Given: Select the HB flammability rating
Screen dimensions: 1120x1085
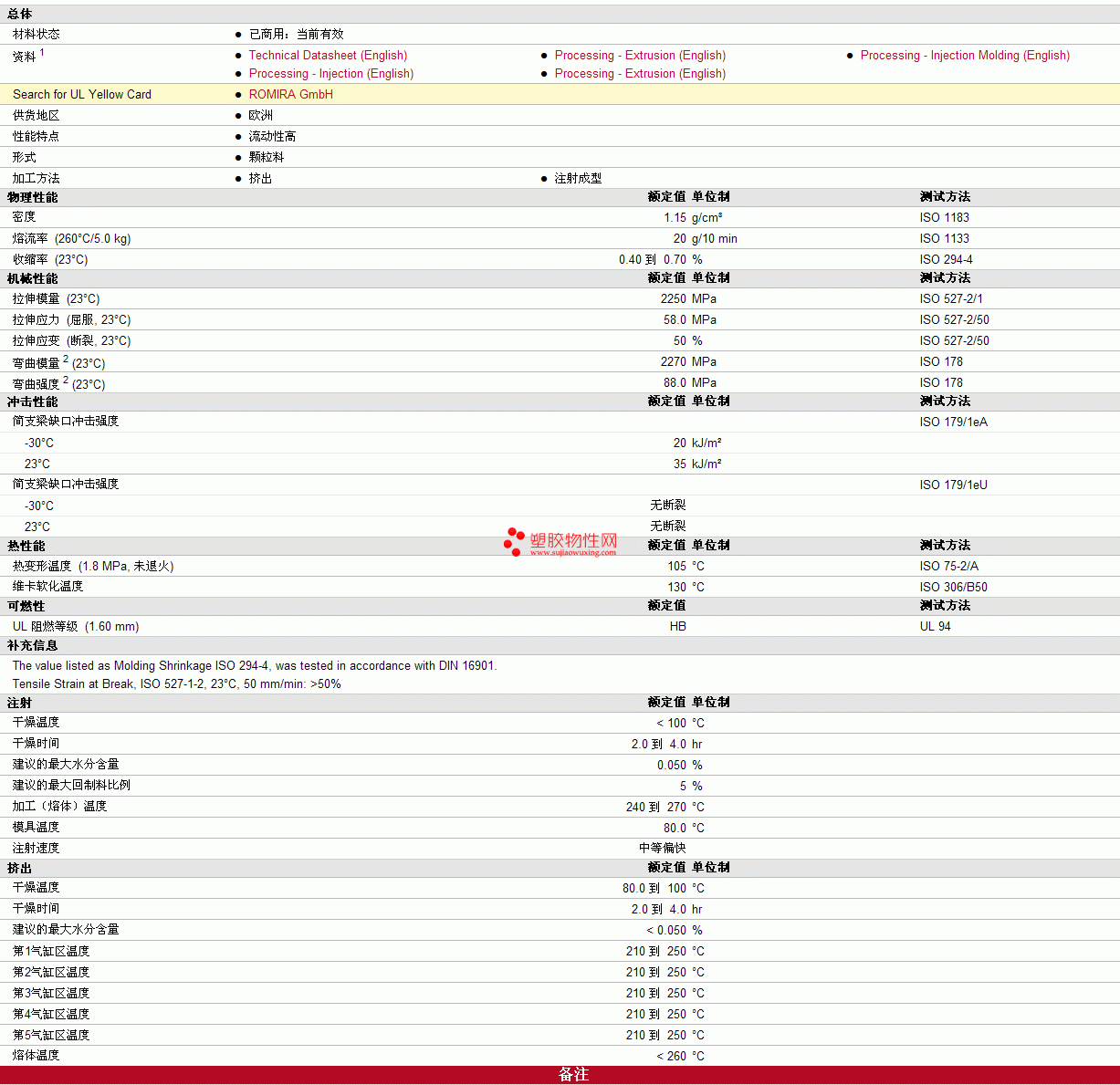Looking at the screenshot, I should pyautogui.click(x=678, y=627).
